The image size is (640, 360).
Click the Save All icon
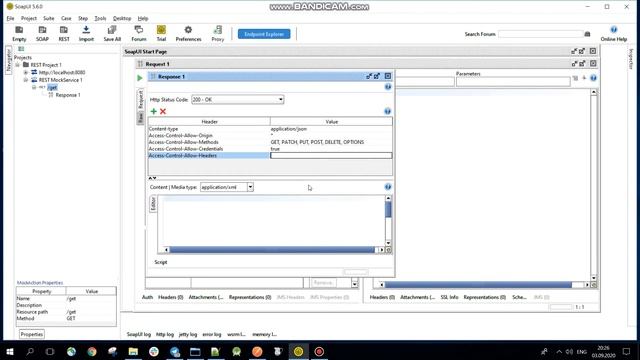click(112, 33)
